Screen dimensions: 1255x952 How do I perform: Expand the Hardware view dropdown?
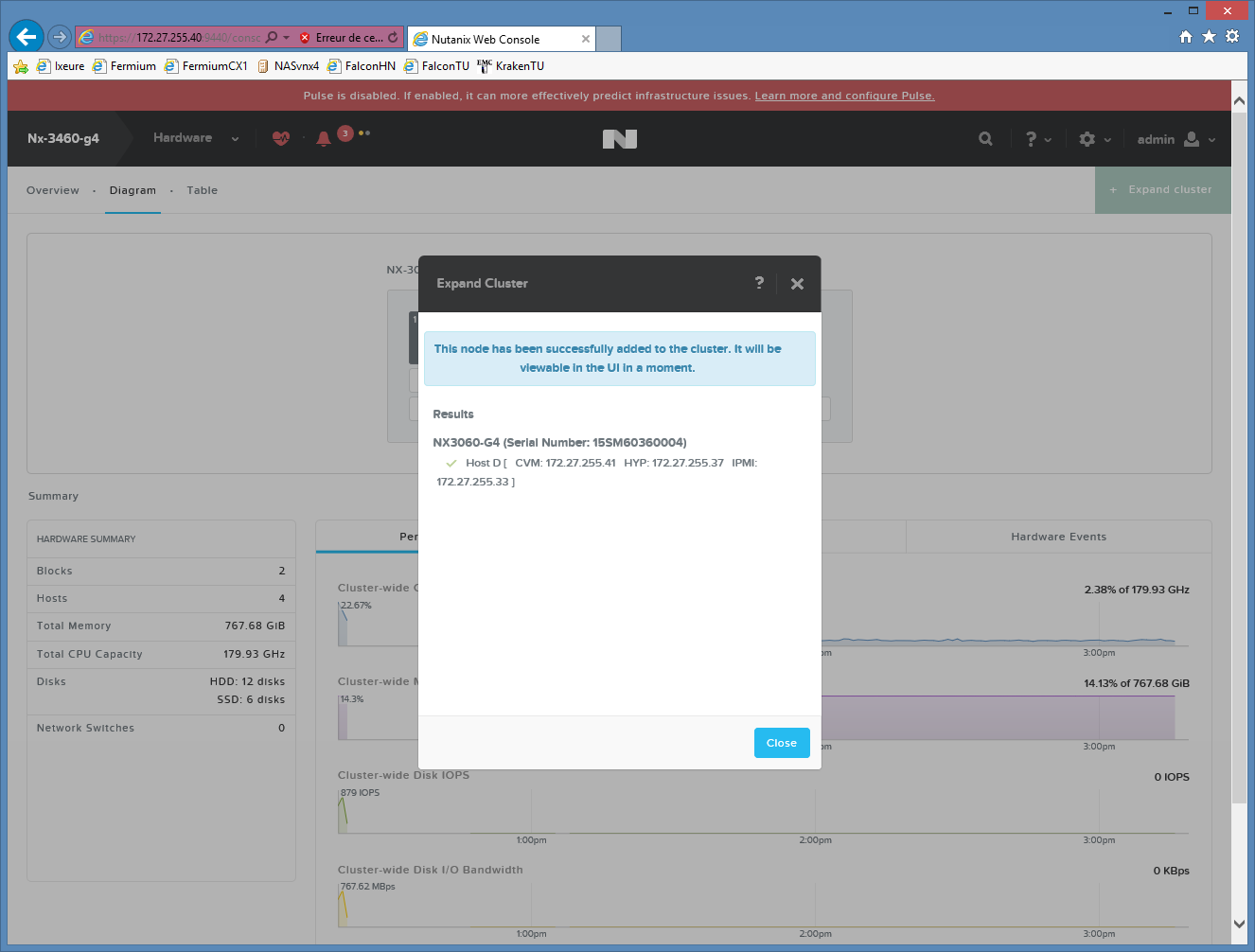[x=196, y=138]
